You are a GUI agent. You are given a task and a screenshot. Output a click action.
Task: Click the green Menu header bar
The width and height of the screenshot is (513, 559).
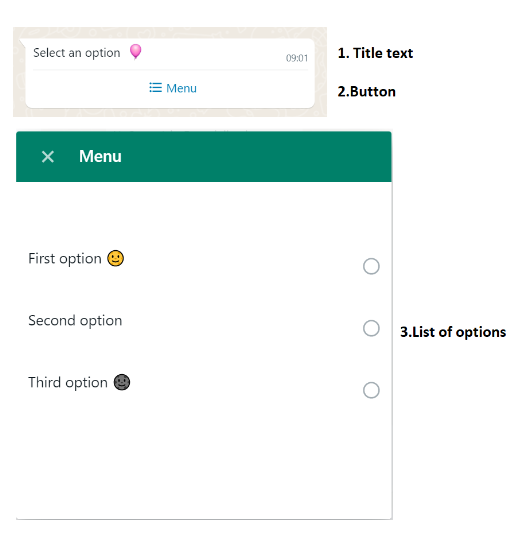204,157
